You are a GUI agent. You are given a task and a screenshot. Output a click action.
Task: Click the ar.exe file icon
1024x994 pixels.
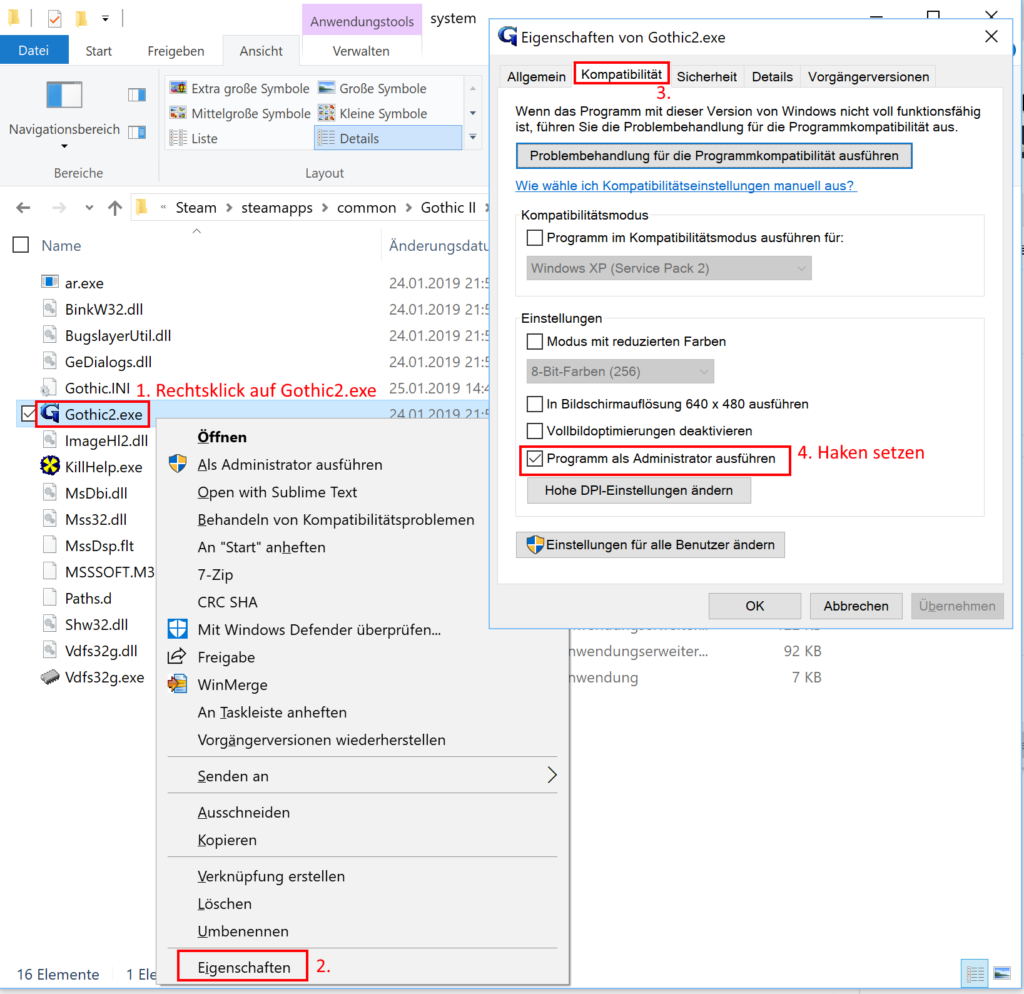pyautogui.click(x=50, y=283)
